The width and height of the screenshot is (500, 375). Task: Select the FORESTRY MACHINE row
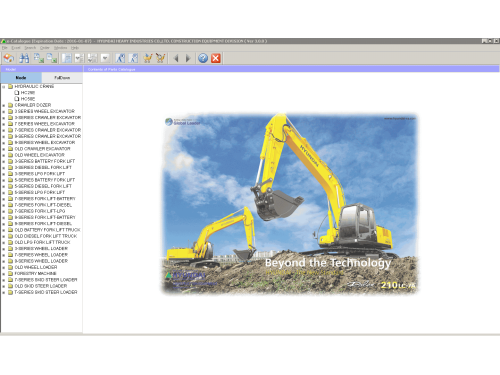pyautogui.click(x=35, y=274)
